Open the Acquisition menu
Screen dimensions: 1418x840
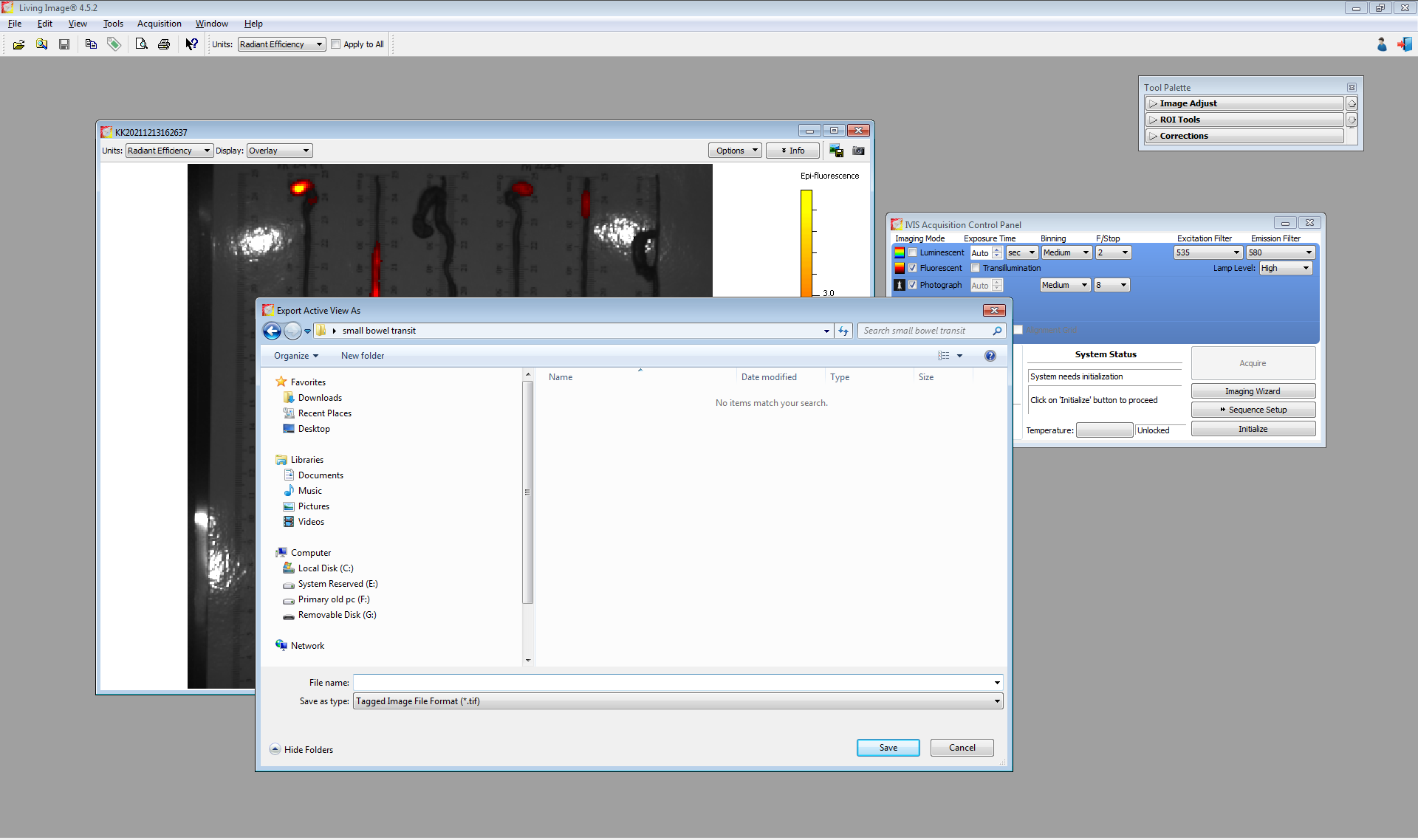click(159, 24)
